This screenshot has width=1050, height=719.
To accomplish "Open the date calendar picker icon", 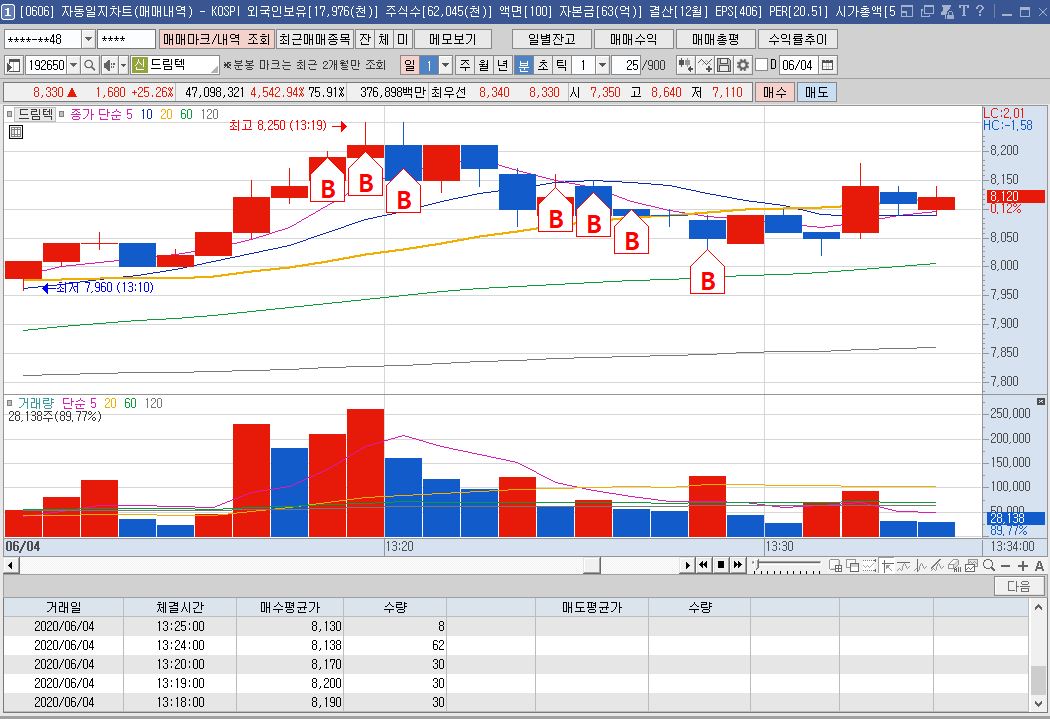I will click(828, 65).
